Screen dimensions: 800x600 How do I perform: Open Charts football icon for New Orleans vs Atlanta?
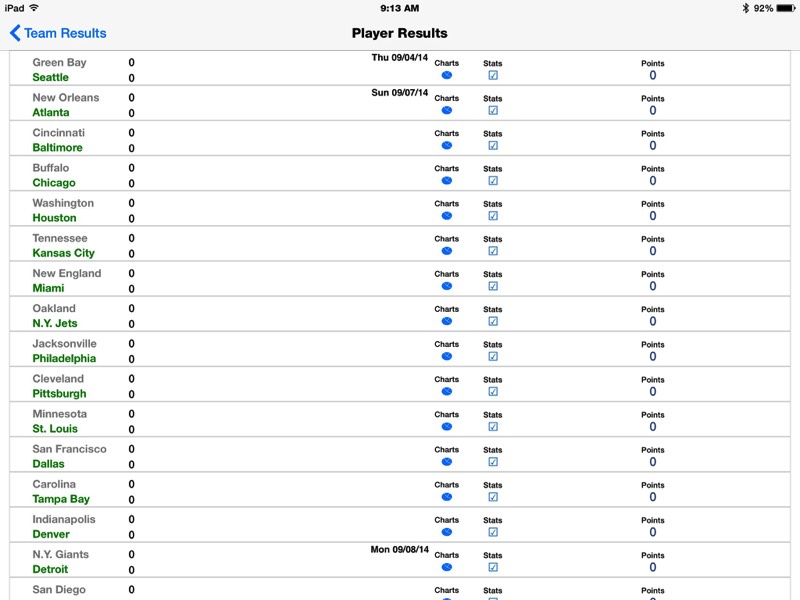point(446,111)
